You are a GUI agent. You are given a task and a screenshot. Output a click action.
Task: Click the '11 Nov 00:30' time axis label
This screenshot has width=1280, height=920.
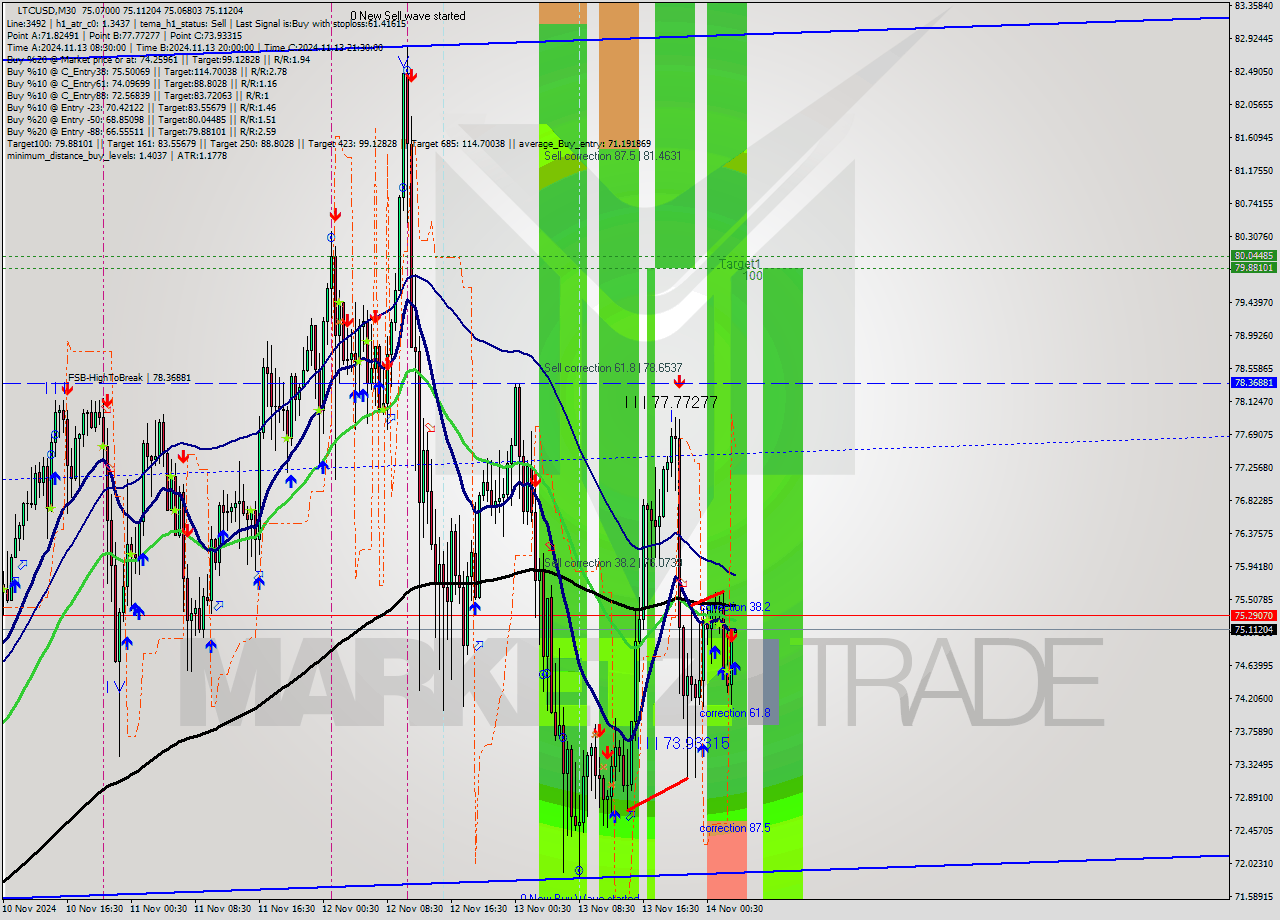[159, 909]
